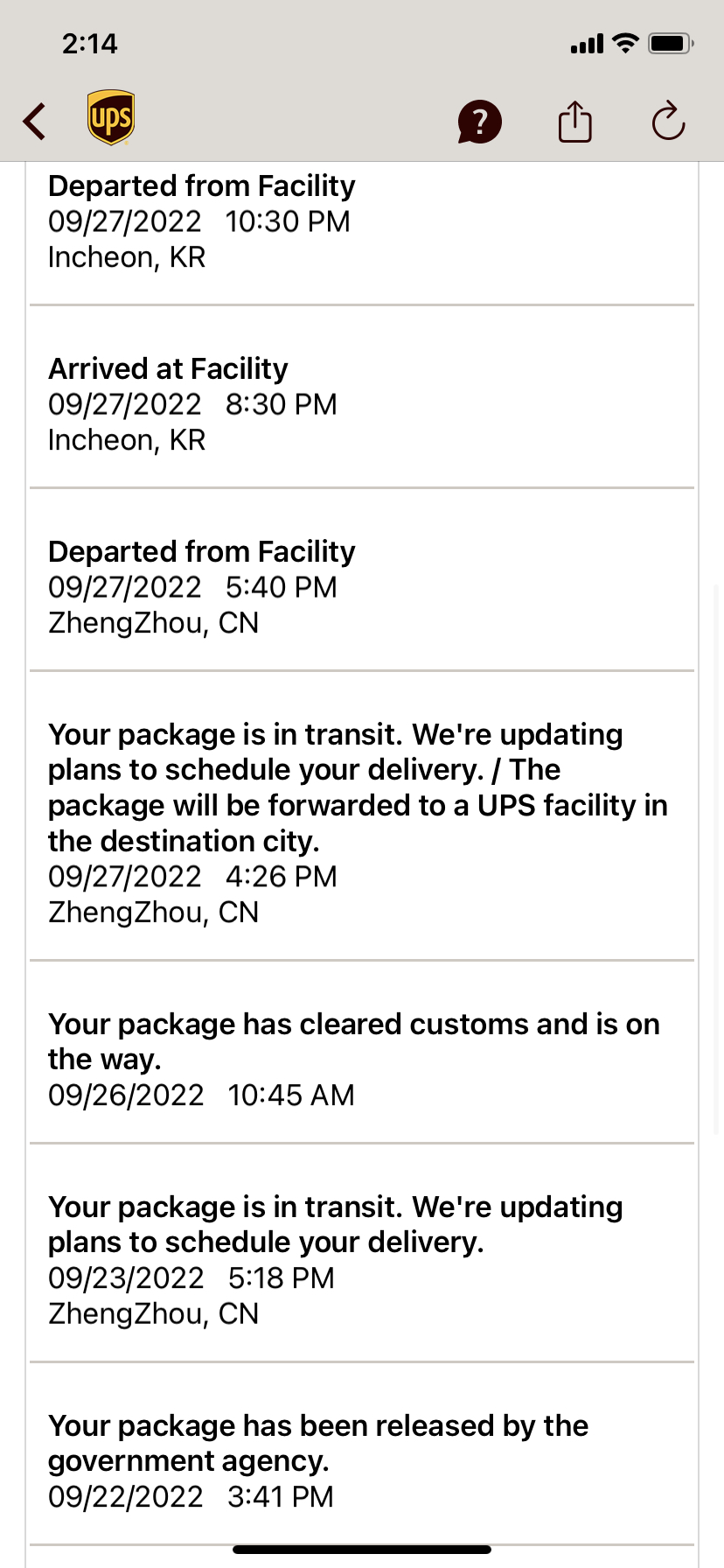Tap the 09/22/2022 3:41 PM timestamp
This screenshot has width=724, height=1568.
191,1497
